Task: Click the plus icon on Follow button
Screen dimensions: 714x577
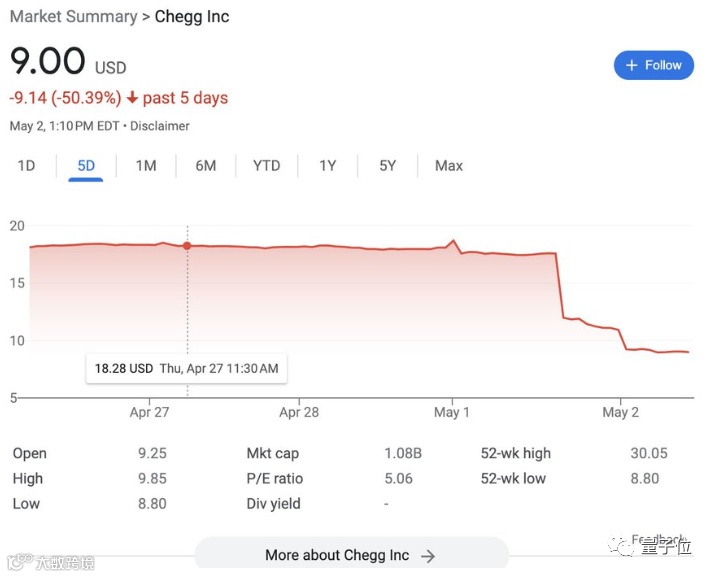Action: 631,65
